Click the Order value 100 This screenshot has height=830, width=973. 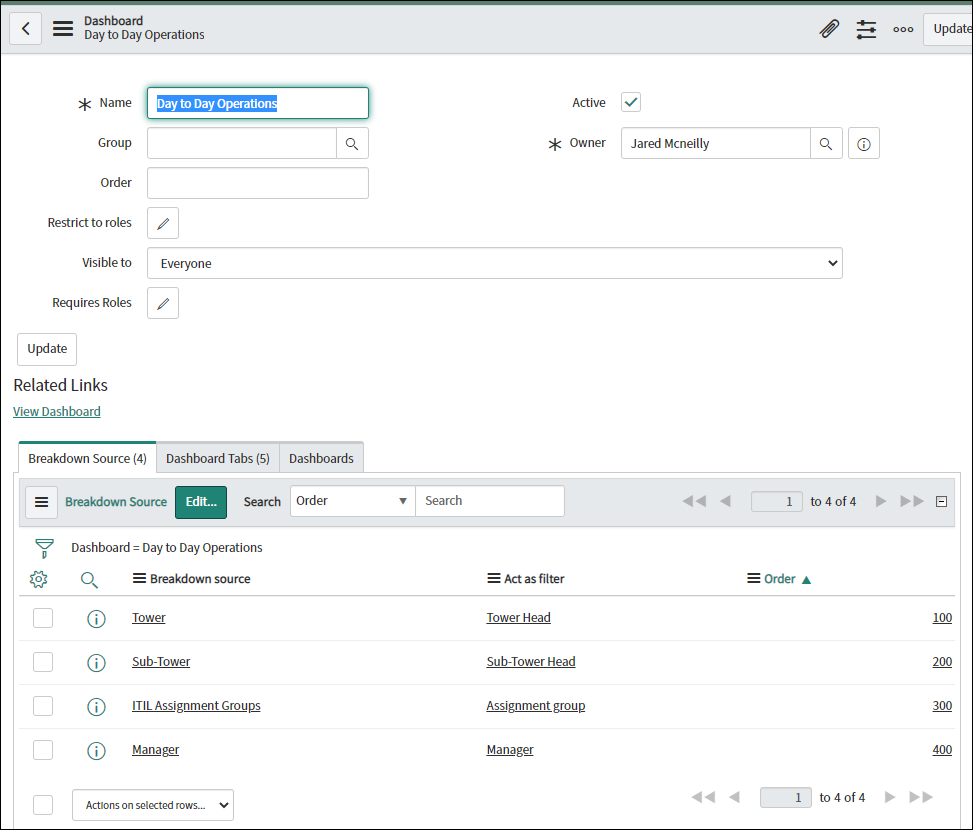coord(942,618)
